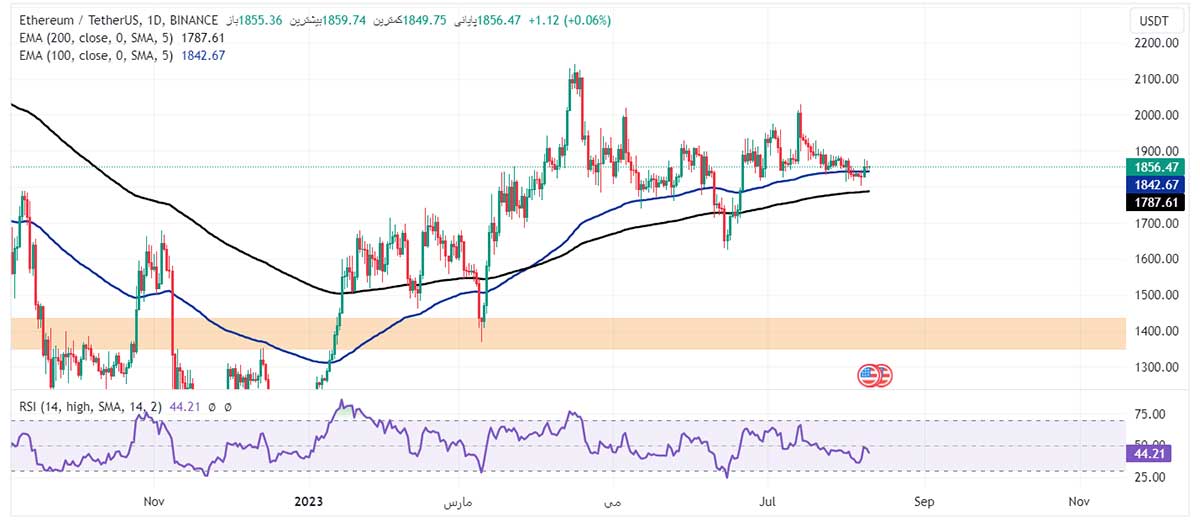Select the EMA 100 indicator legend
Screen dimensions: 1200x522
95,56
